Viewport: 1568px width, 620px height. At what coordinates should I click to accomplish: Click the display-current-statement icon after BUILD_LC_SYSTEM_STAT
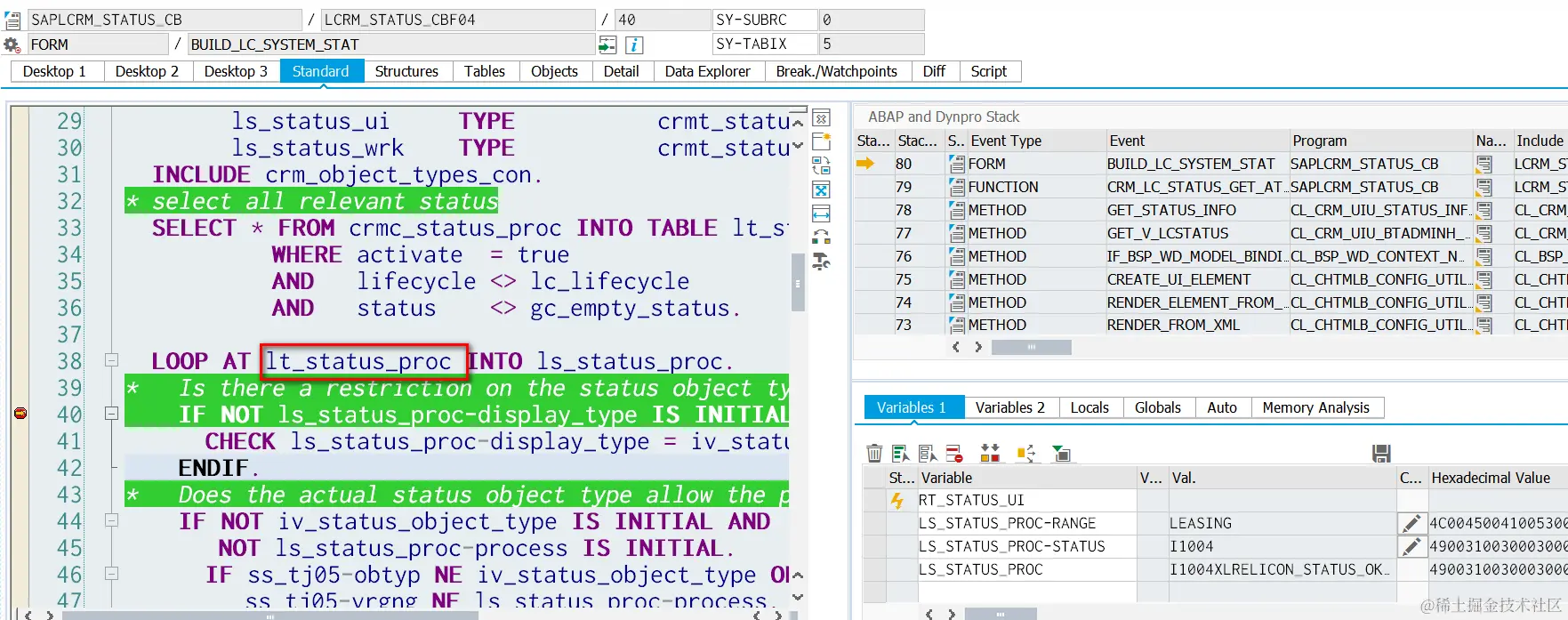[607, 44]
